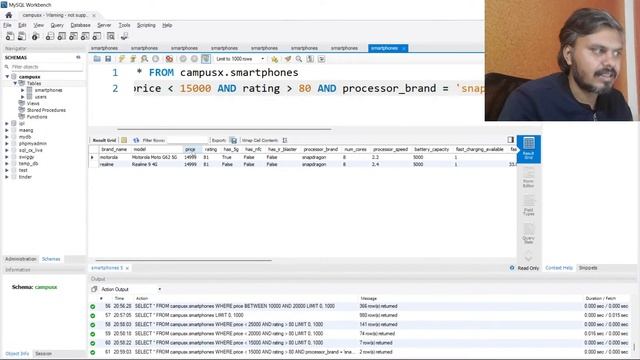Expand the smartphones table node
The width and height of the screenshot is (640, 360).
[23, 90]
